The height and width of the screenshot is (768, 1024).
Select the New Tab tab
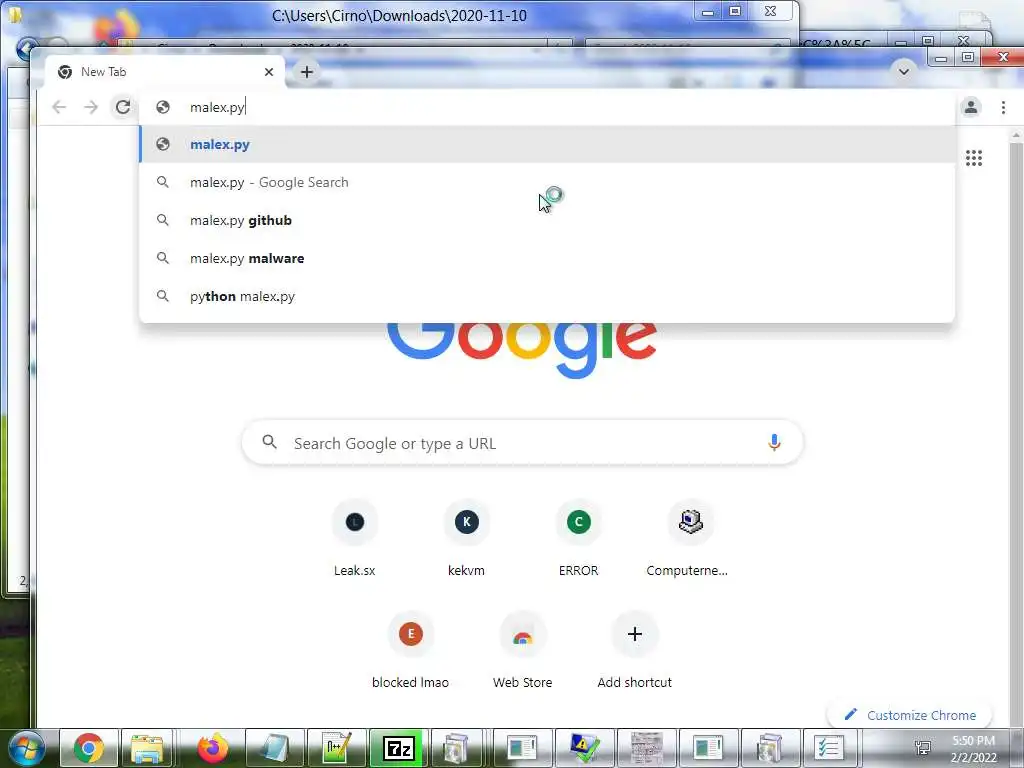[x=165, y=72]
